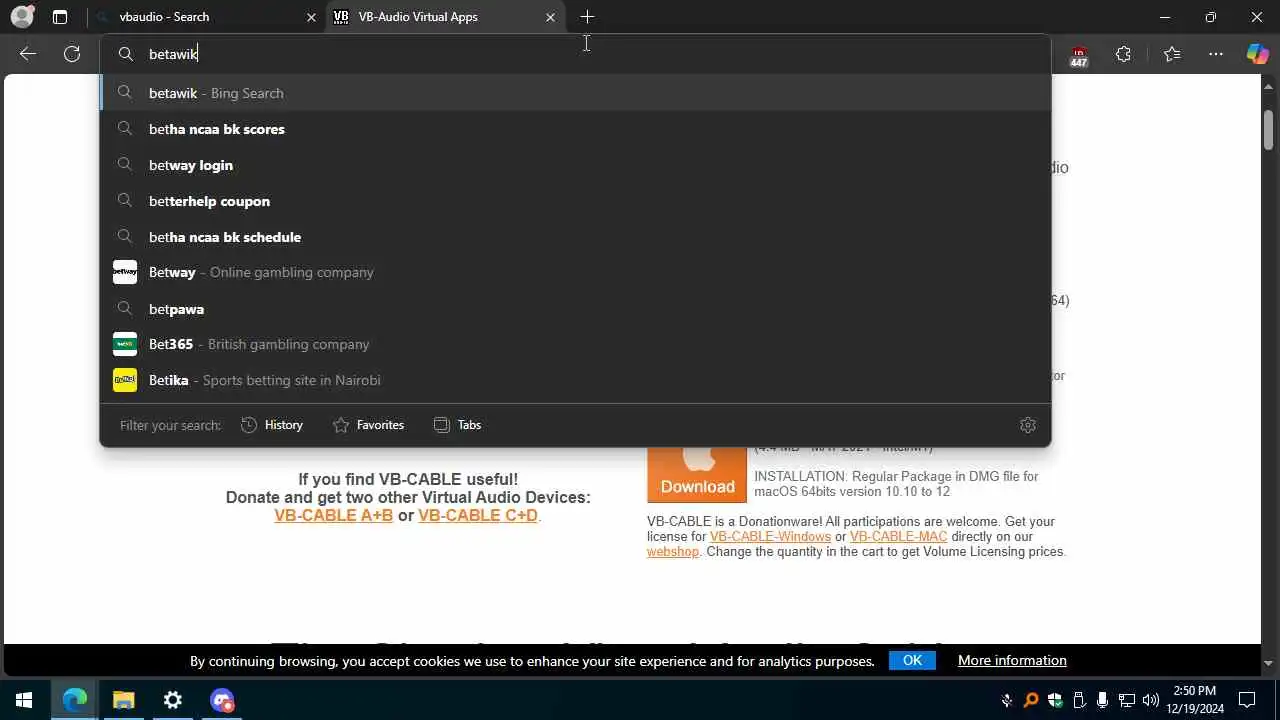The height and width of the screenshot is (720, 1280).
Task: Open the VB-CABLE-MAC license link
Action: pyautogui.click(x=898, y=536)
